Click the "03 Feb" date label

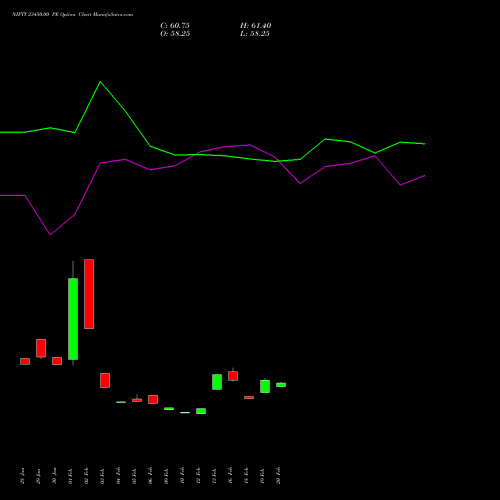coord(103,476)
